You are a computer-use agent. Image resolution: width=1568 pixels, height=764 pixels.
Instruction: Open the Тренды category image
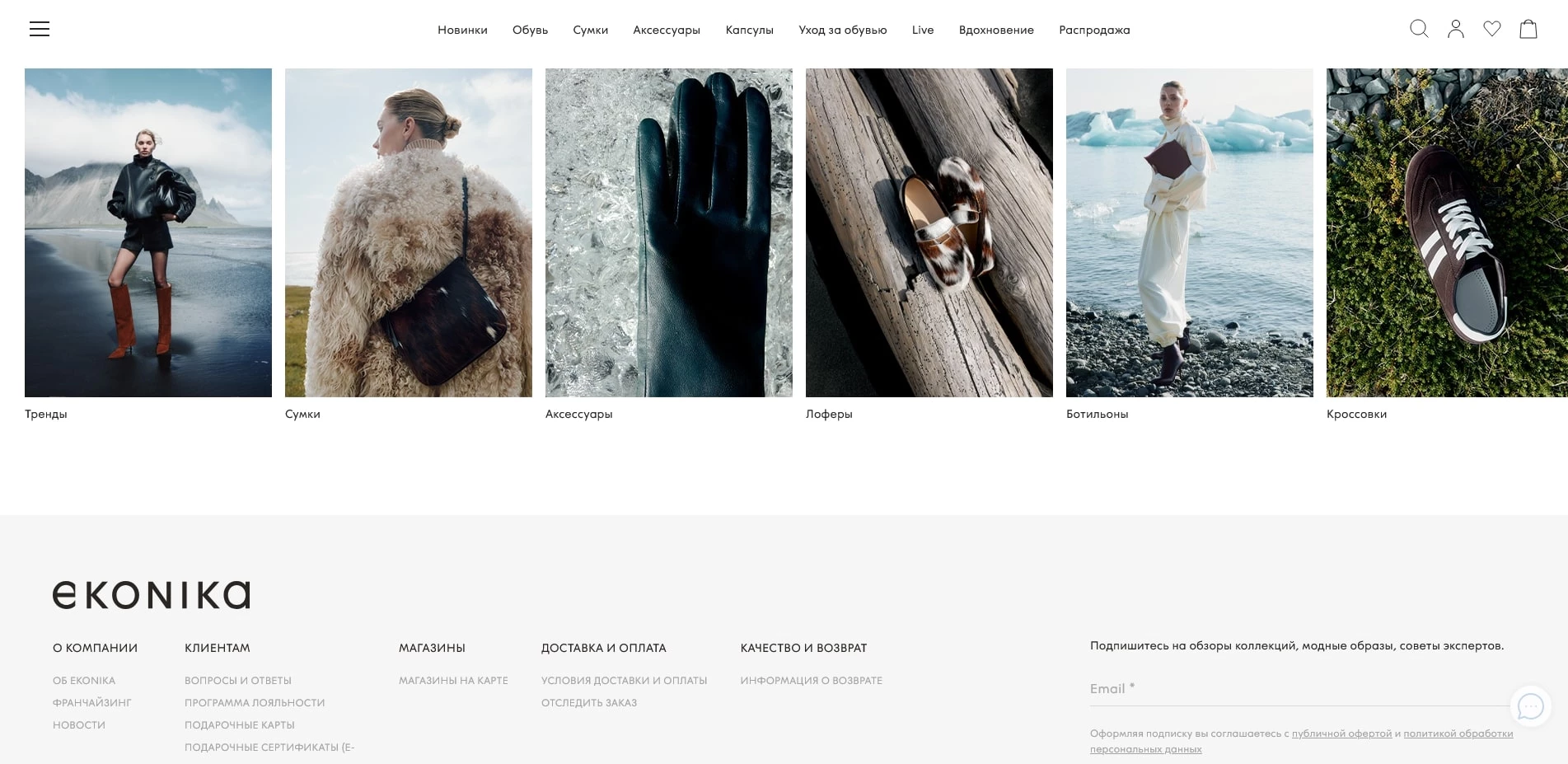coord(148,232)
